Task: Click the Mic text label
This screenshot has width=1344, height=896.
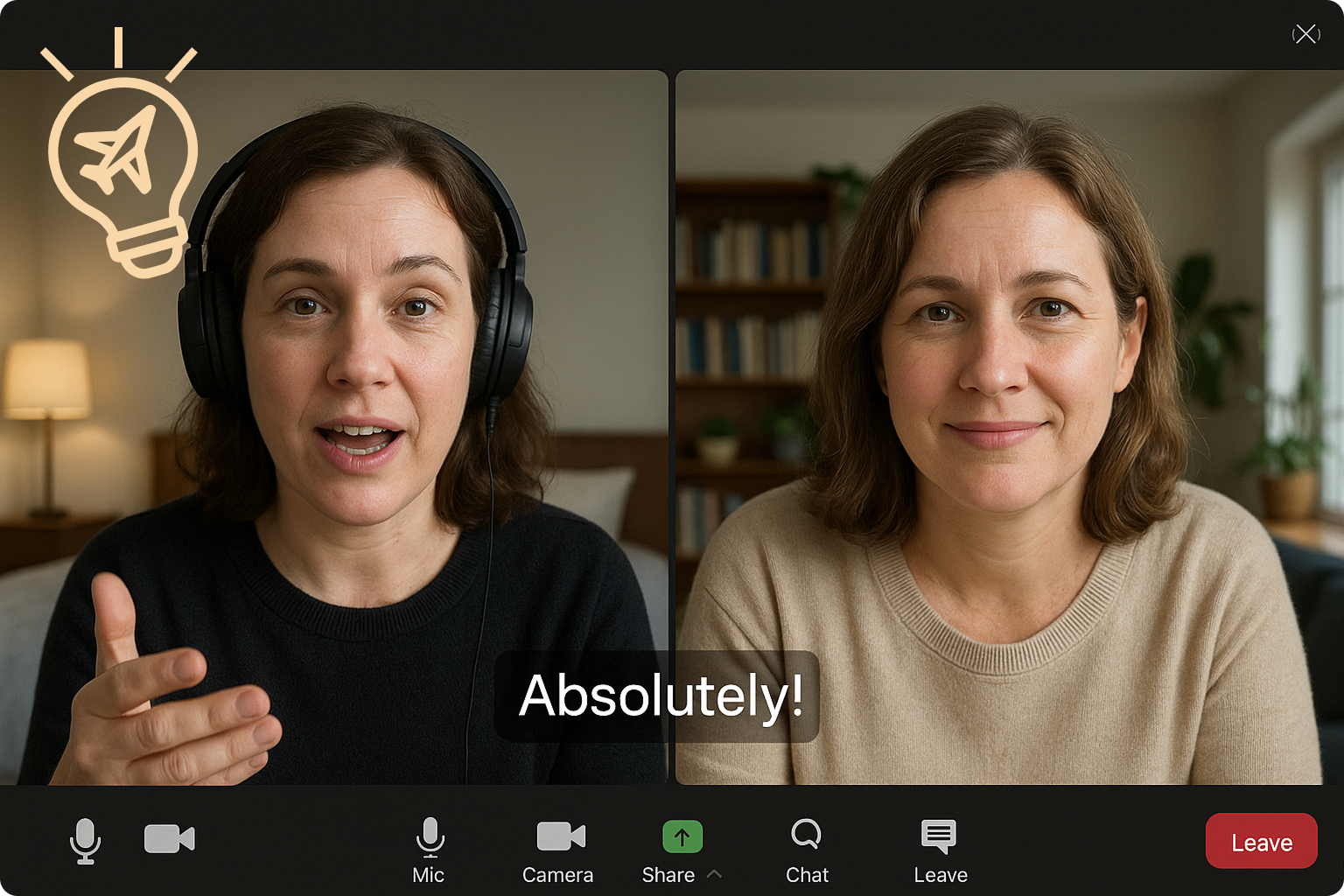Action: pyautogui.click(x=428, y=875)
